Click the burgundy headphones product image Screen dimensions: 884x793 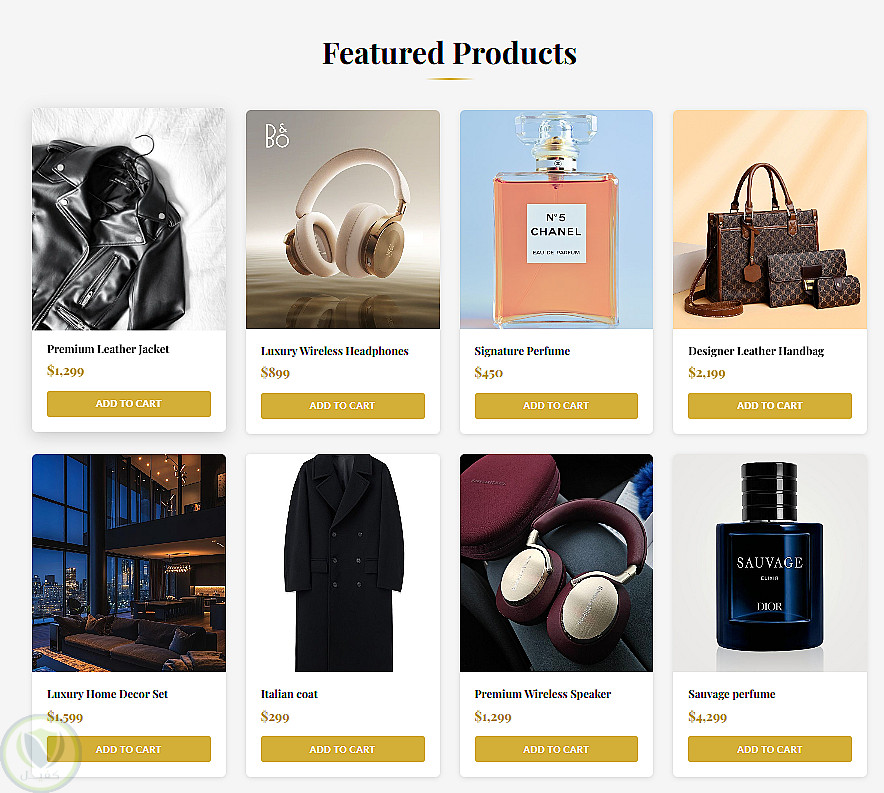[x=556, y=563]
